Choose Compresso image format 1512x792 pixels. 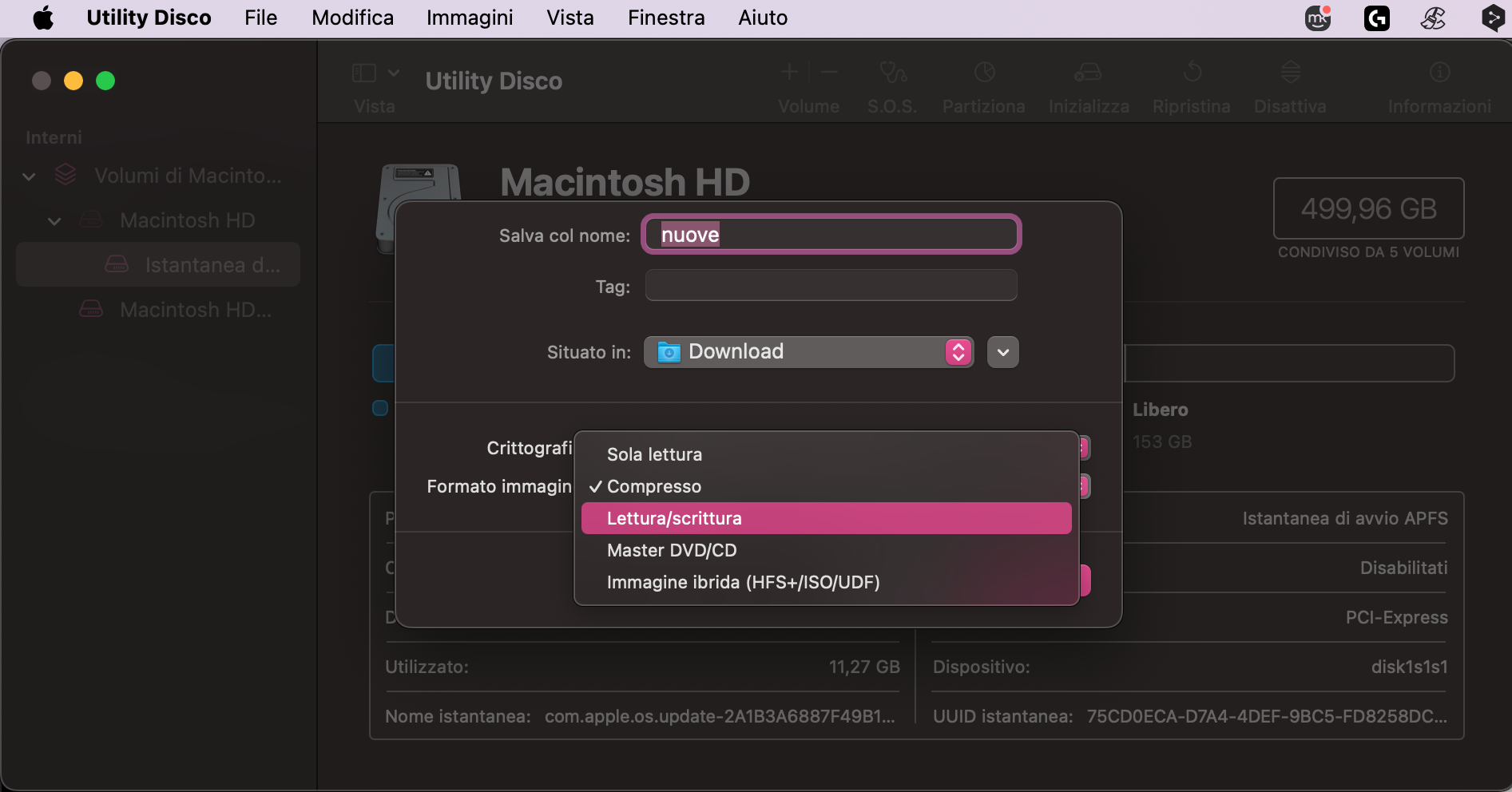[x=827, y=486]
